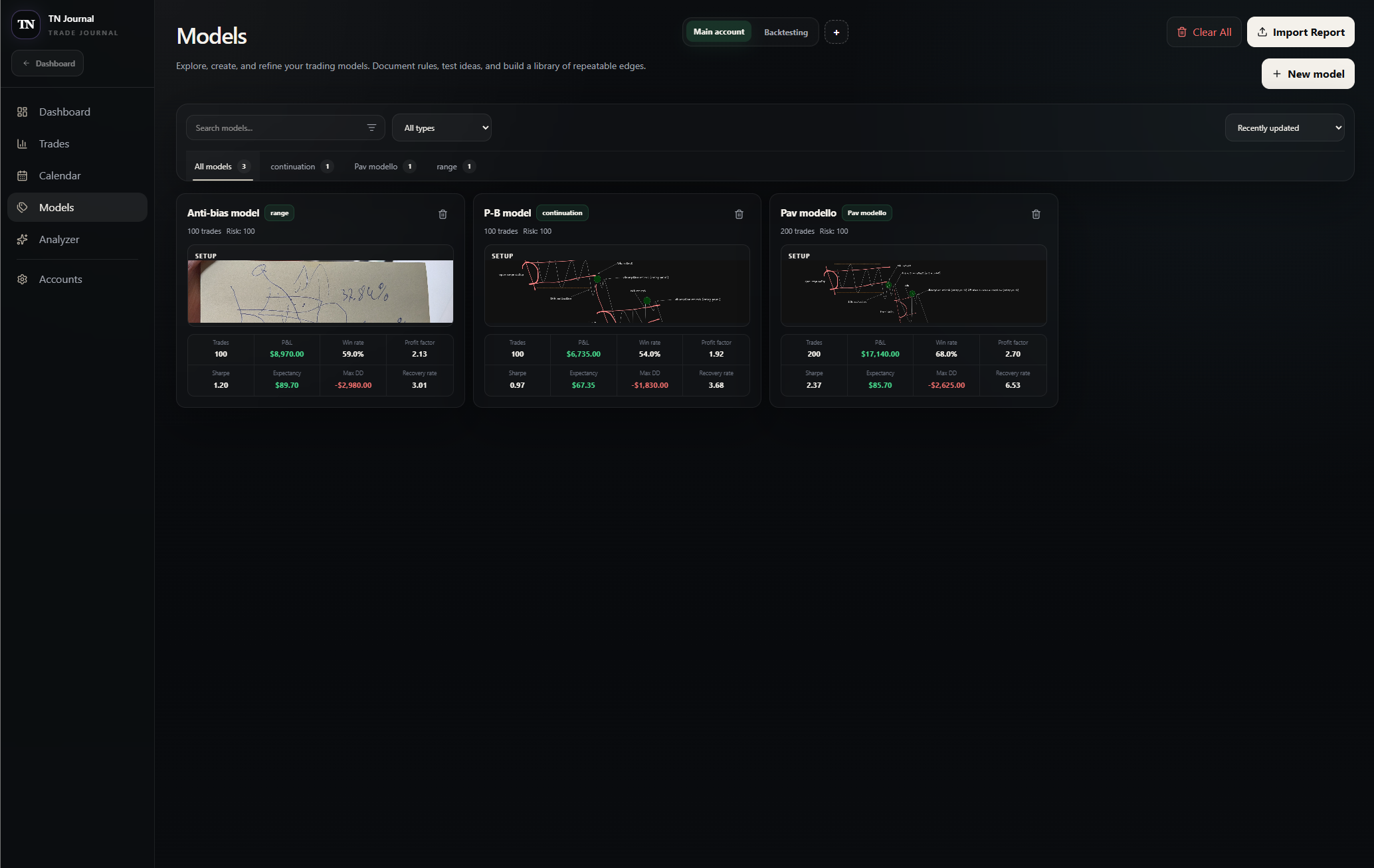
Task: Open the Anti-bias model setup image
Action: click(320, 291)
